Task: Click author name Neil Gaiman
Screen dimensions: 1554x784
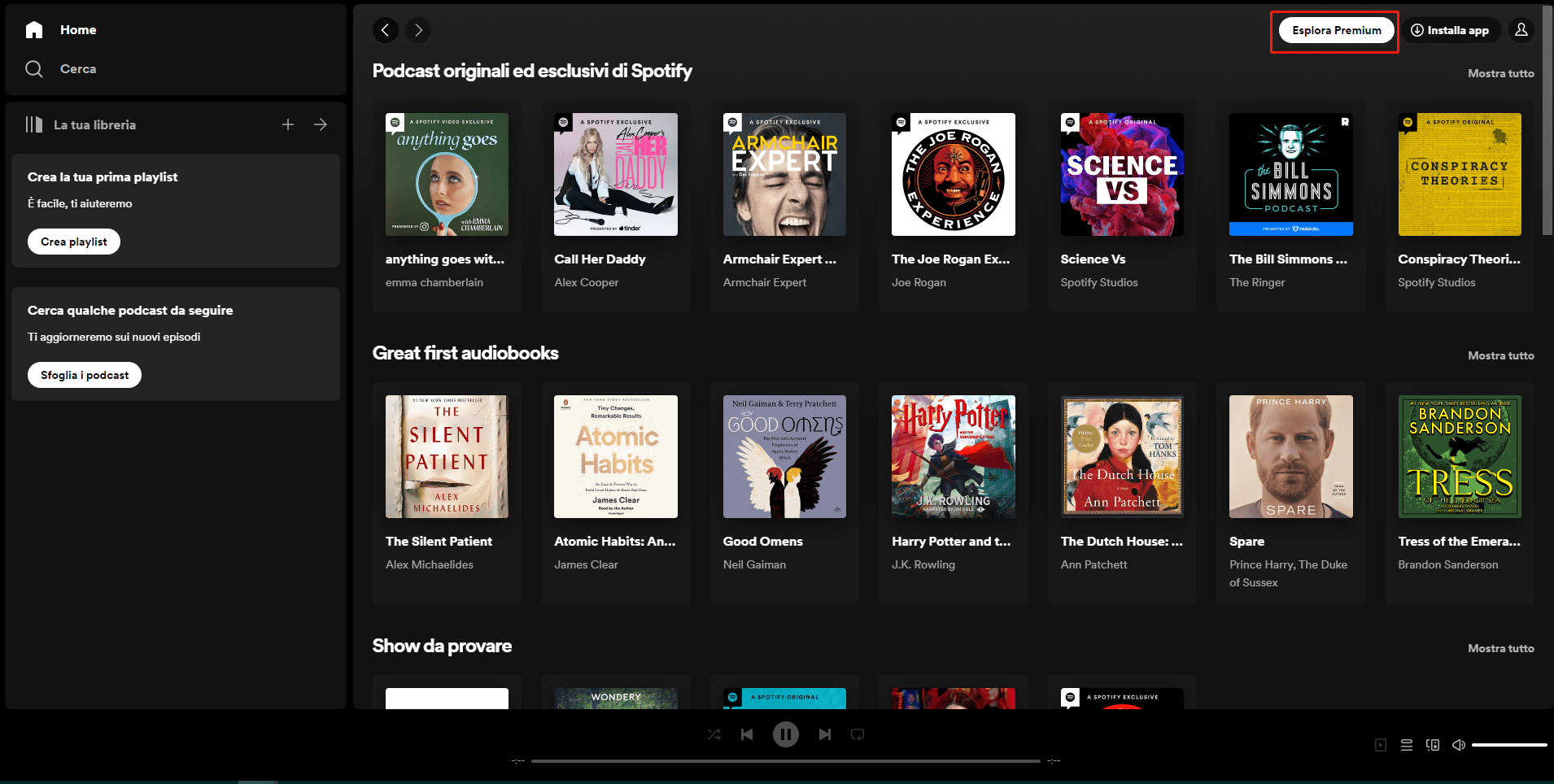Action: pos(754,564)
